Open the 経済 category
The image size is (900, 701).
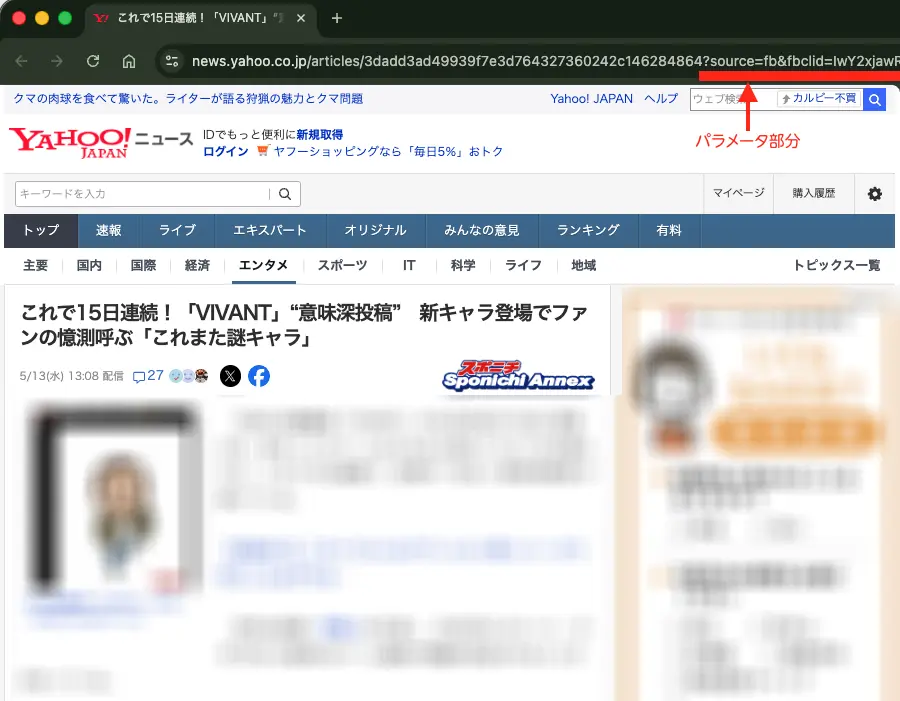point(197,265)
